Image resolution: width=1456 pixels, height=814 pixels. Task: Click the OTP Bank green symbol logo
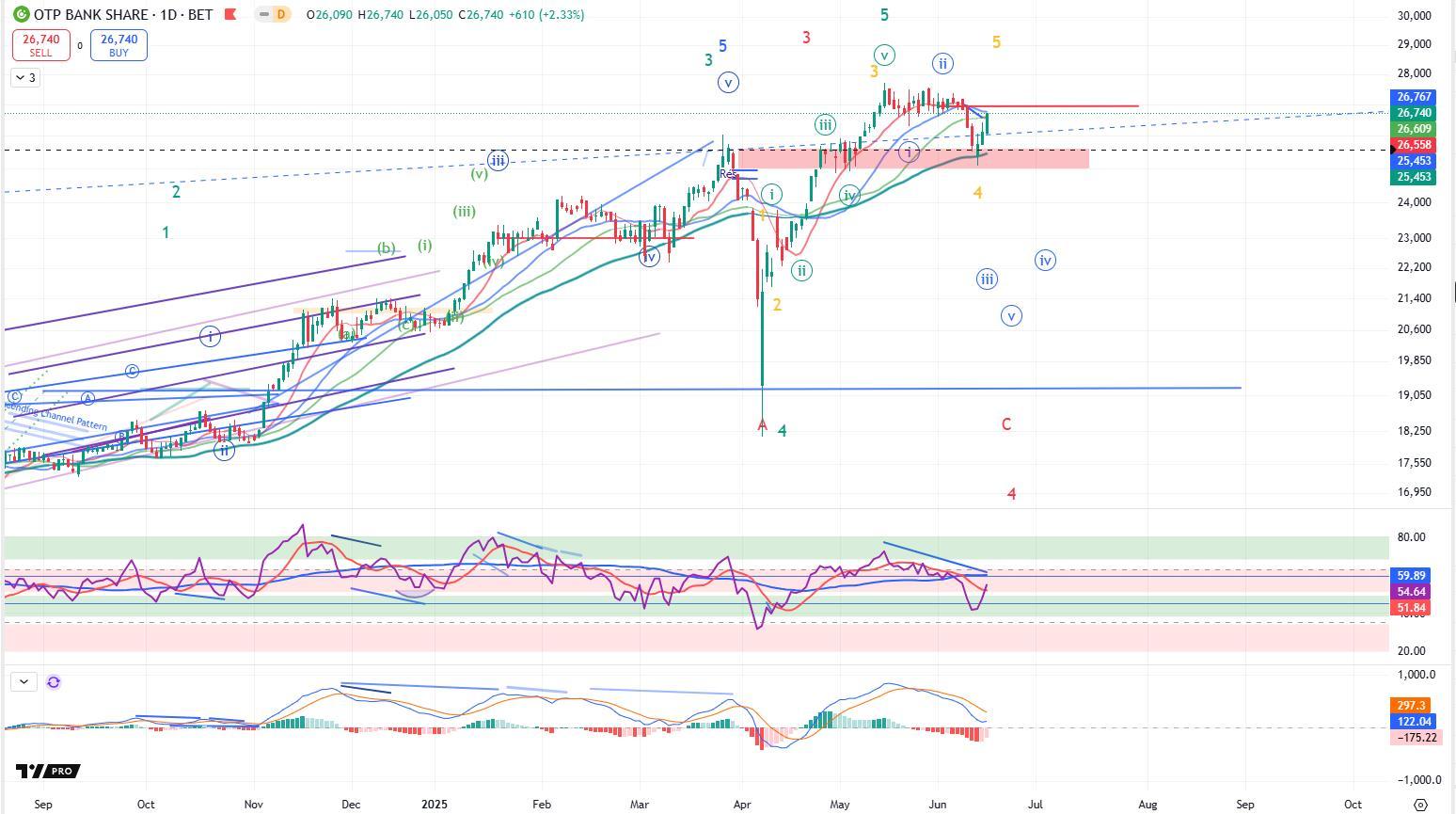tap(21, 15)
